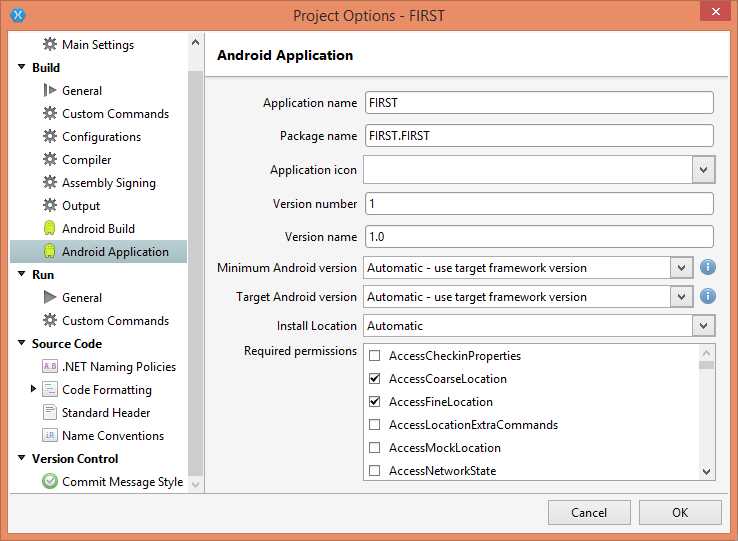Click the gear icon next to Assembly Signing
Image resolution: width=738 pixels, height=541 pixels.
tap(50, 182)
